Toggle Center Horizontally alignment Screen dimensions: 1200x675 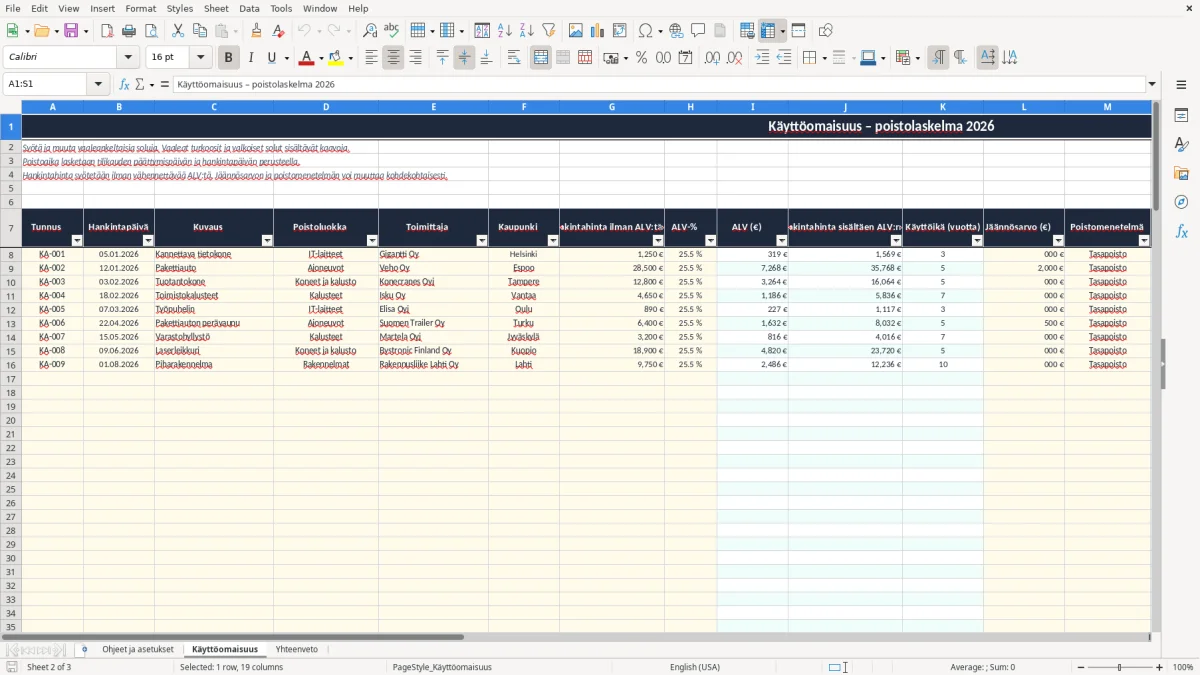393,58
